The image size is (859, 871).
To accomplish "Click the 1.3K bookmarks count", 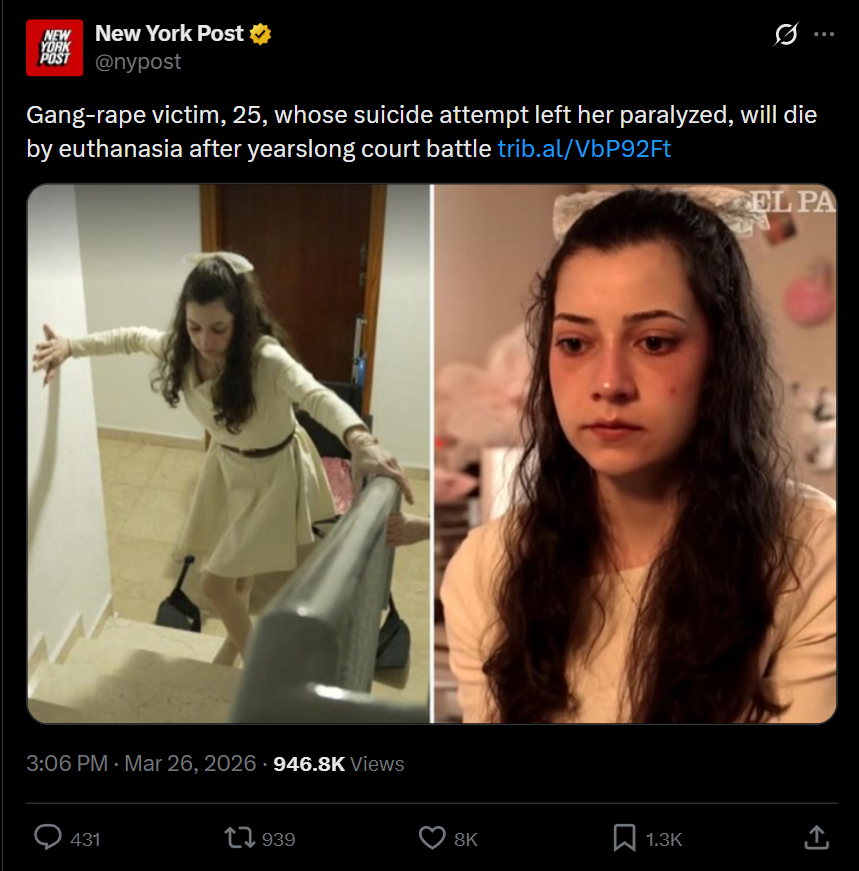I will (663, 839).
